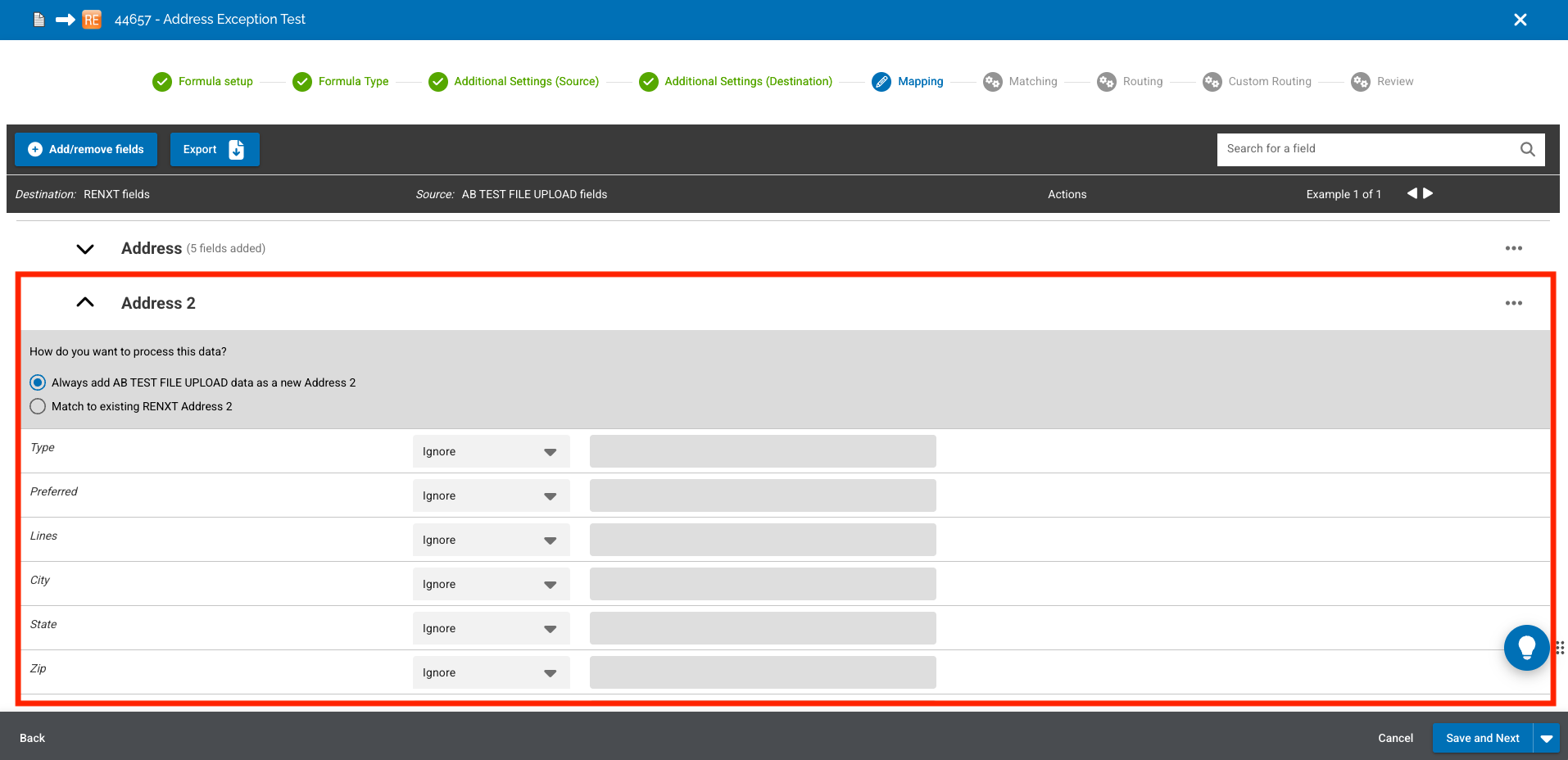The width and height of the screenshot is (1568, 760).
Task: Click the Formula Type green checkmark icon
Action: click(x=302, y=82)
